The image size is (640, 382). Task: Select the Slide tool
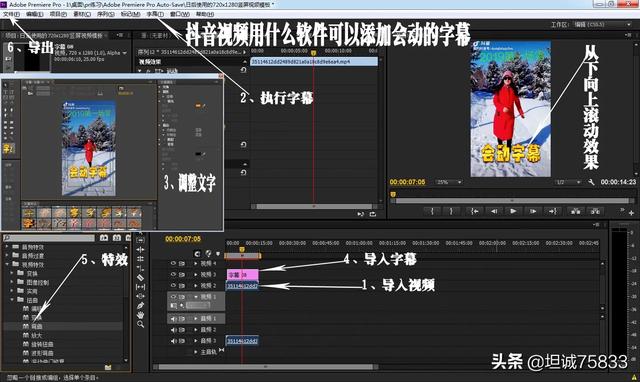tap(140, 296)
